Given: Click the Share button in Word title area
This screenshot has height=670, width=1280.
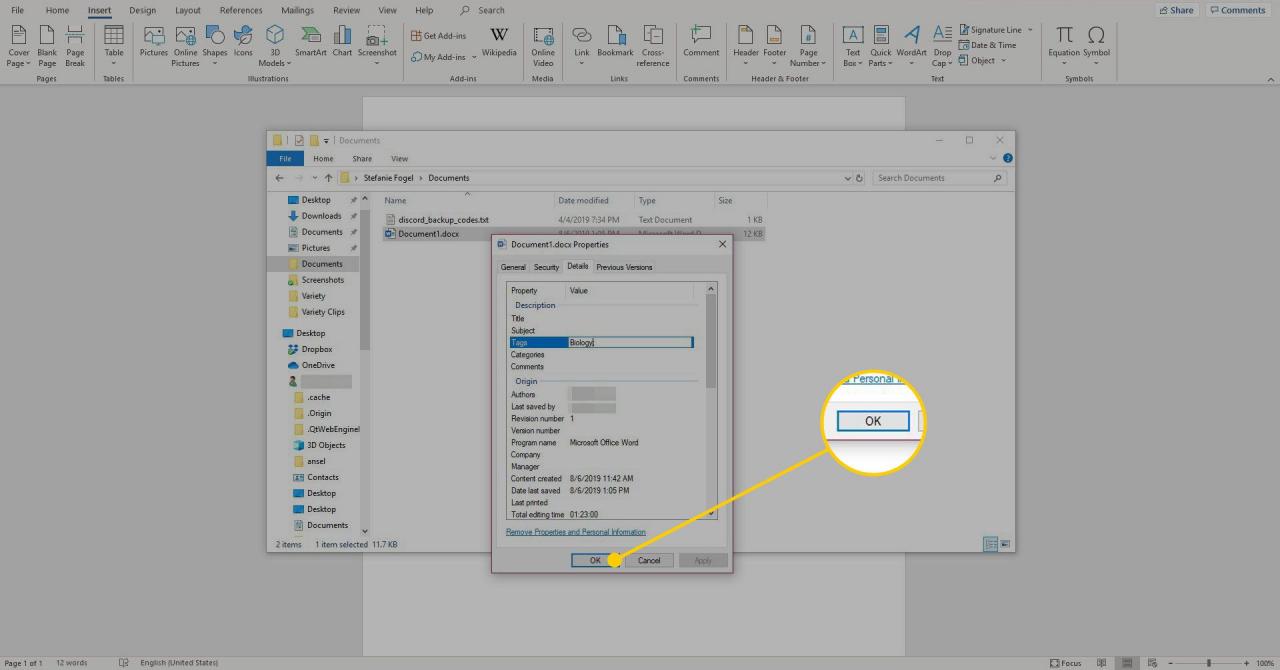Looking at the screenshot, I should pos(1176,10).
